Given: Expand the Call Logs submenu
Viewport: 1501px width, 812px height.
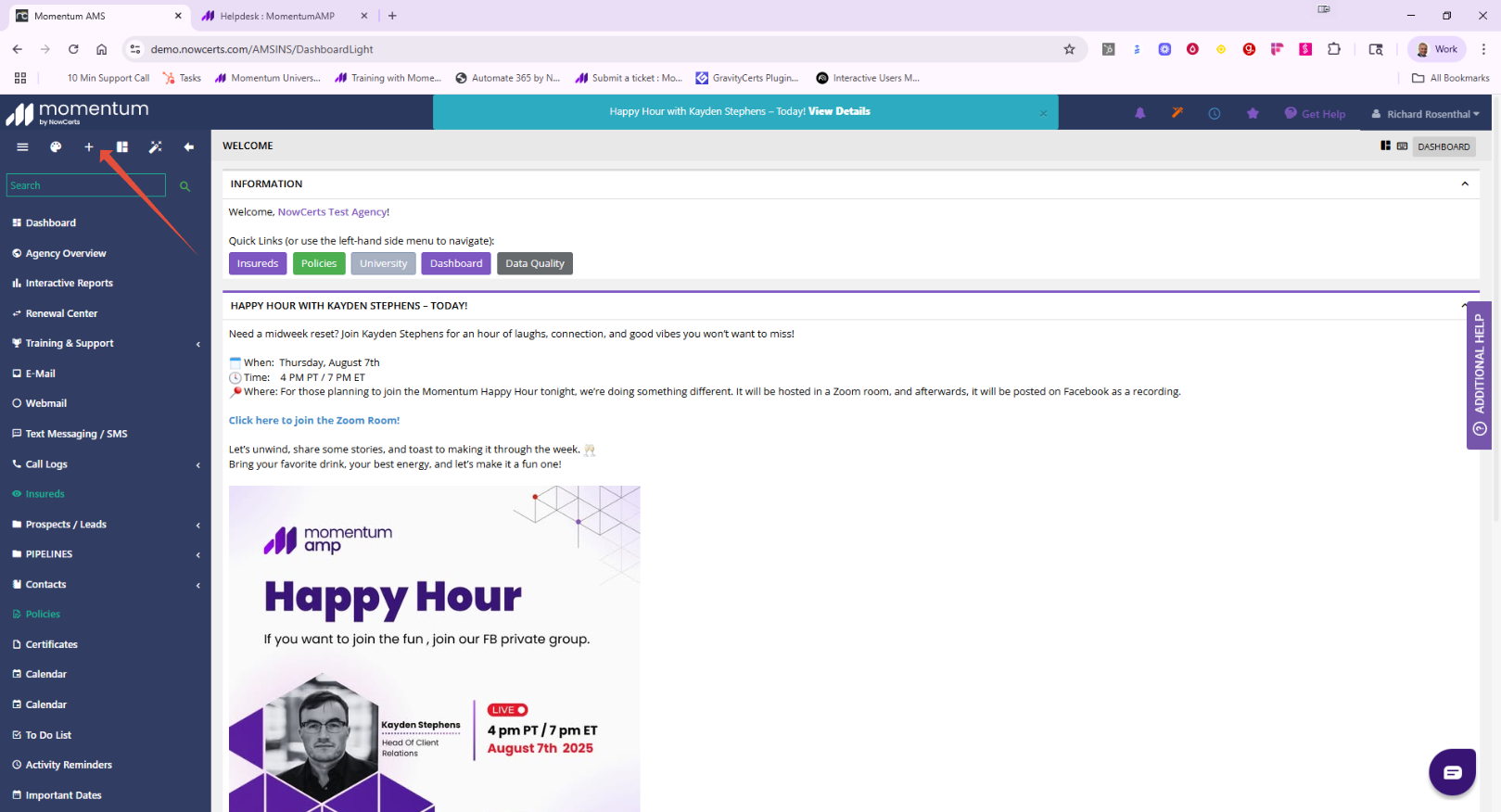Looking at the screenshot, I should tap(197, 465).
